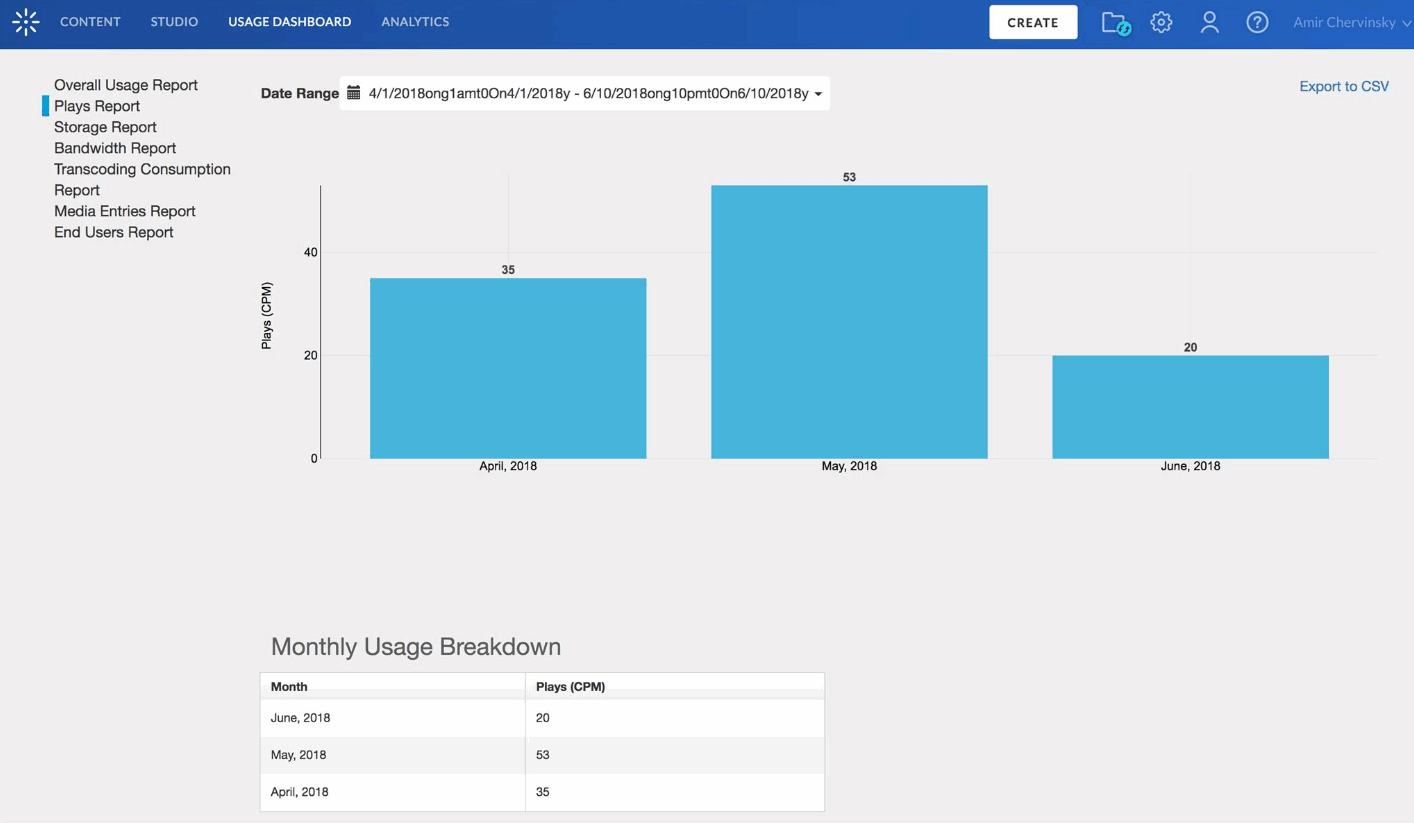Switch to the Content tab
Viewport: 1414px width, 823px height.
click(x=90, y=22)
